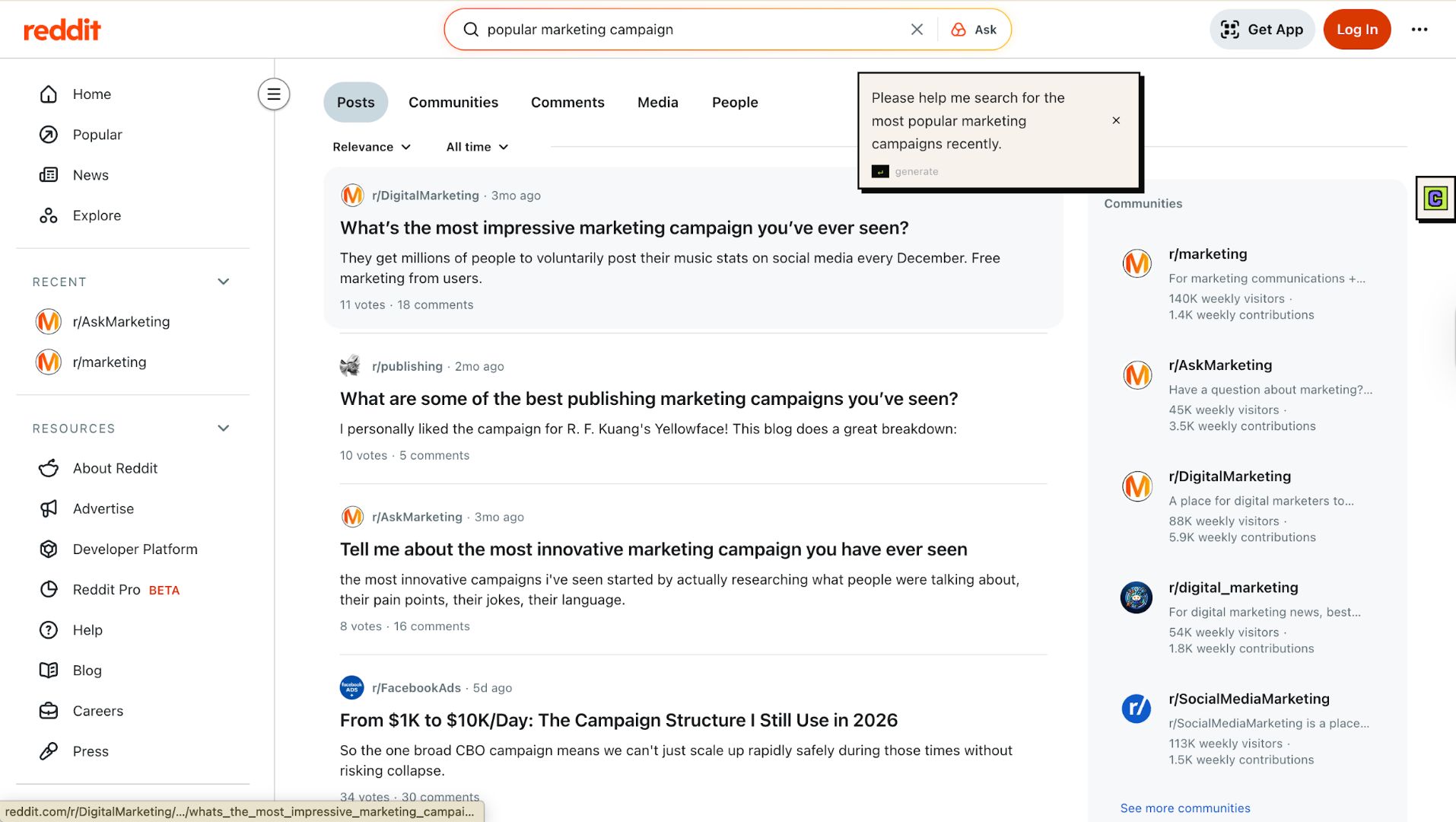Open the Explore page icon
The image size is (1456, 822).
(49, 215)
